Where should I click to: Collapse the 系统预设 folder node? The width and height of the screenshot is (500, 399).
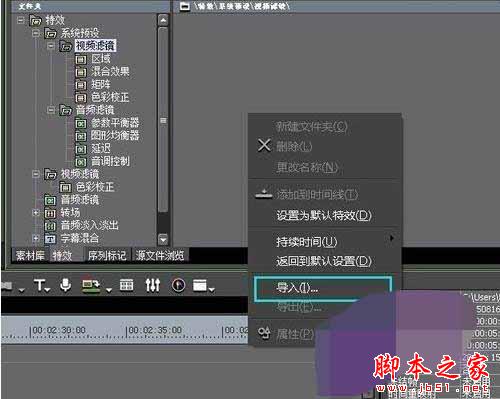[x=36, y=33]
